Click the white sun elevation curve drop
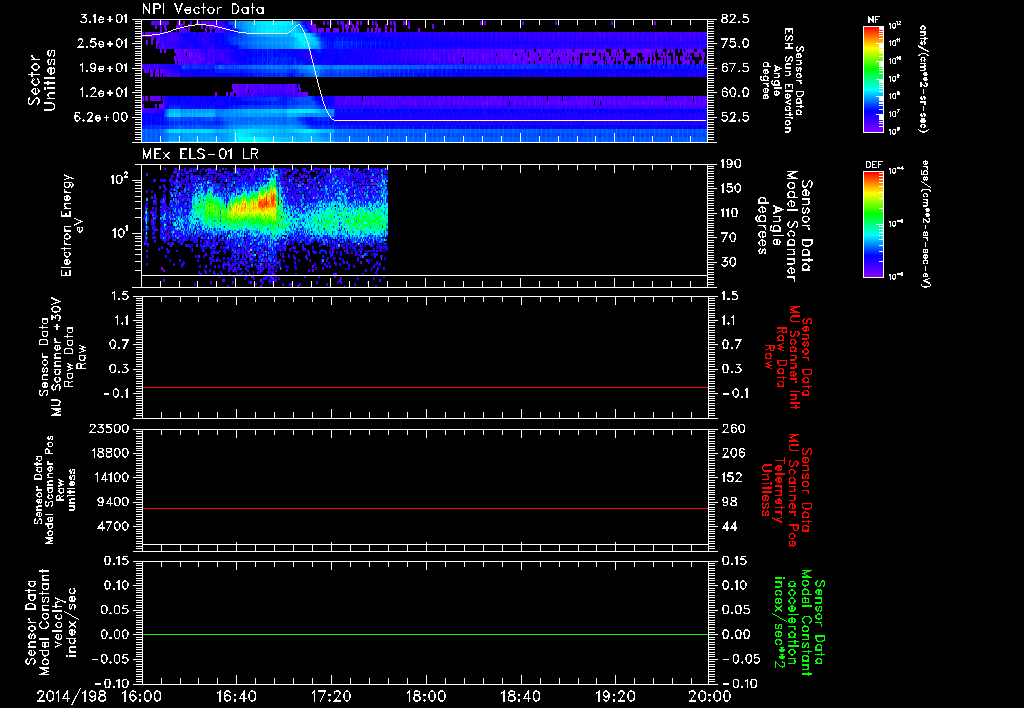 (x=317, y=75)
